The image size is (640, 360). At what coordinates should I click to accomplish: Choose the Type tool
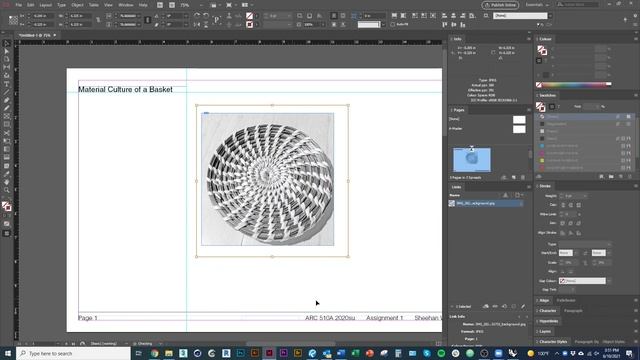[7, 84]
